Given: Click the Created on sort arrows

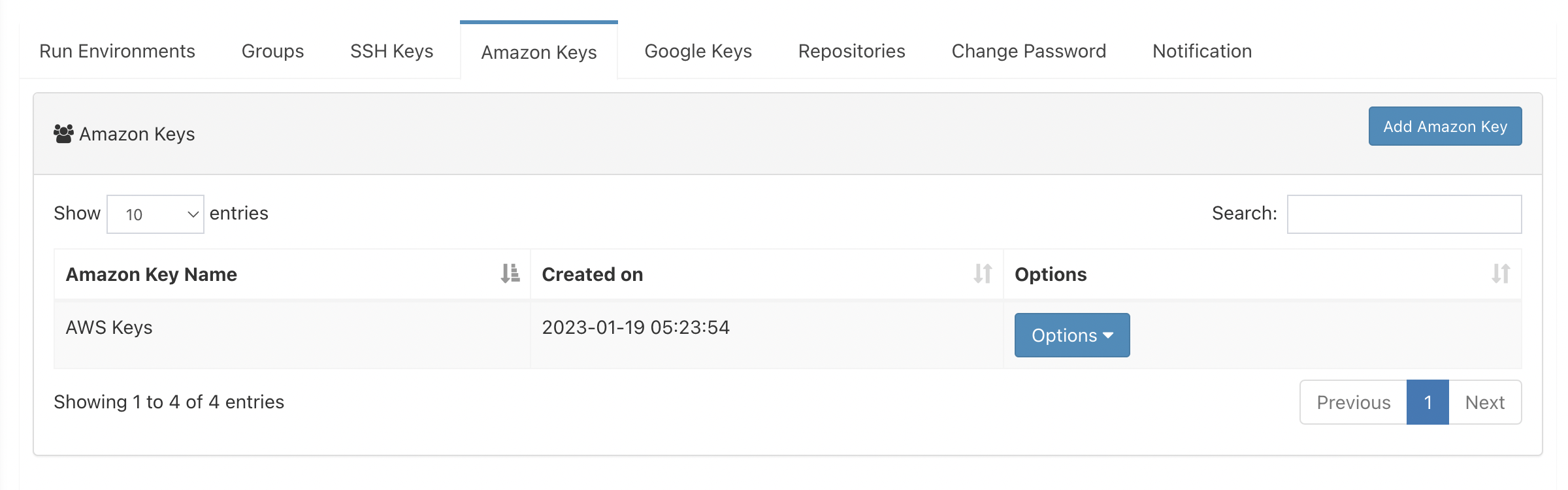Looking at the screenshot, I should pyautogui.click(x=983, y=273).
